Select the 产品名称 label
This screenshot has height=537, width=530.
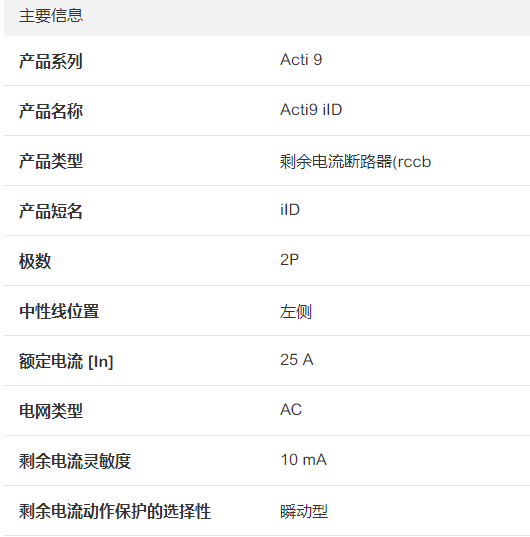pyautogui.click(x=51, y=111)
